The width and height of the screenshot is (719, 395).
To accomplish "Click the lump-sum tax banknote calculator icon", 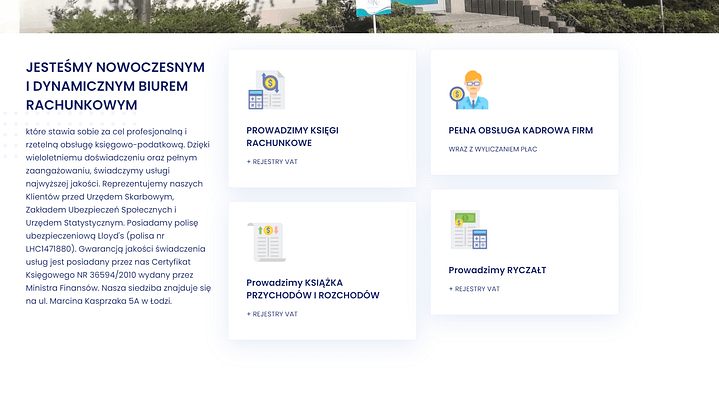I will pyautogui.click(x=469, y=230).
